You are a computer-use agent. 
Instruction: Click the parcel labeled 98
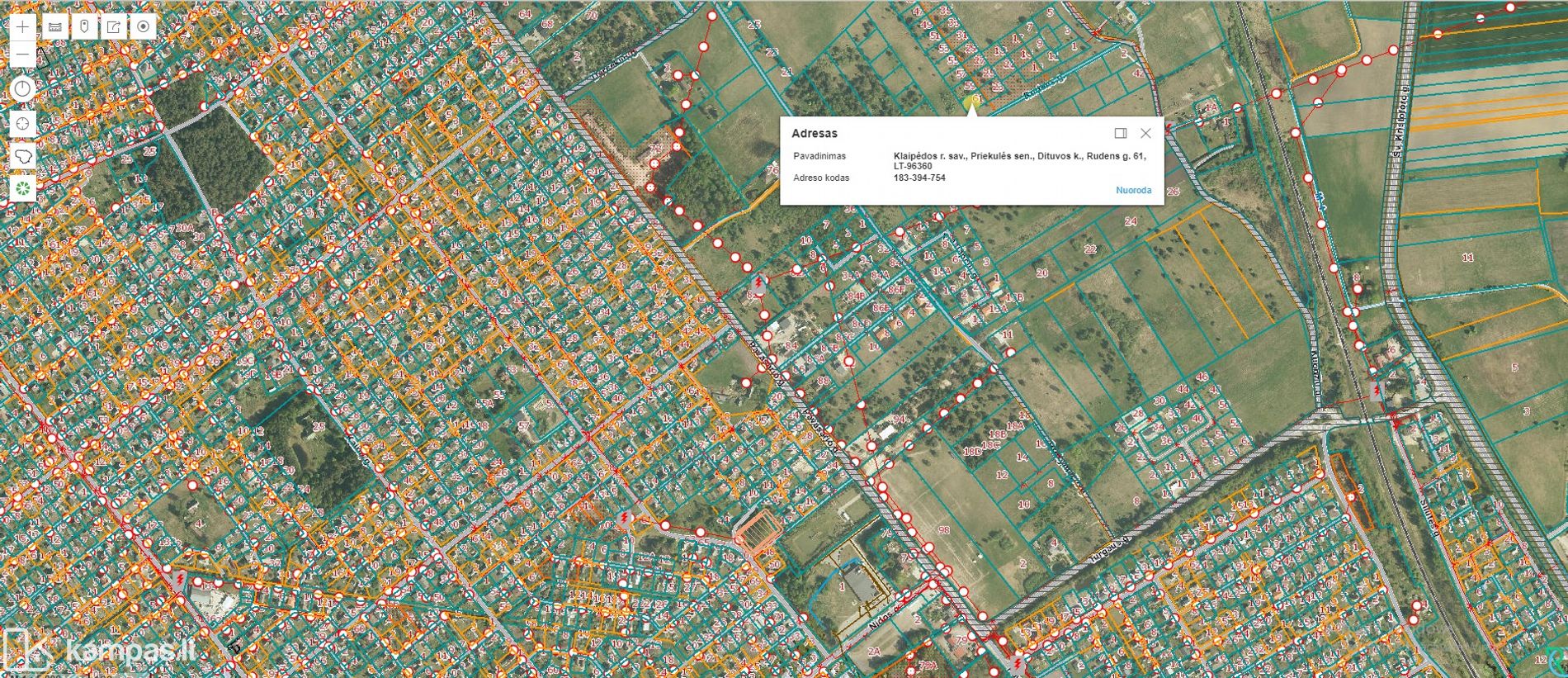943,529
